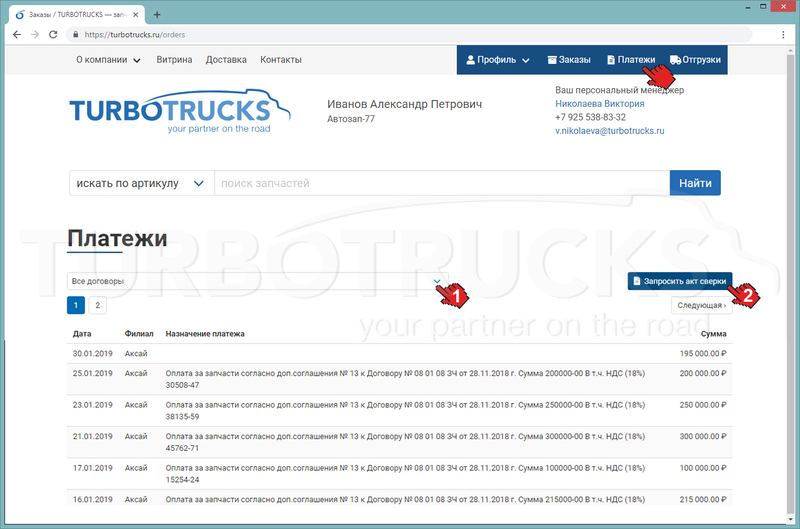Open the Профиль dropdown
The width and height of the screenshot is (800, 529).
pos(498,60)
